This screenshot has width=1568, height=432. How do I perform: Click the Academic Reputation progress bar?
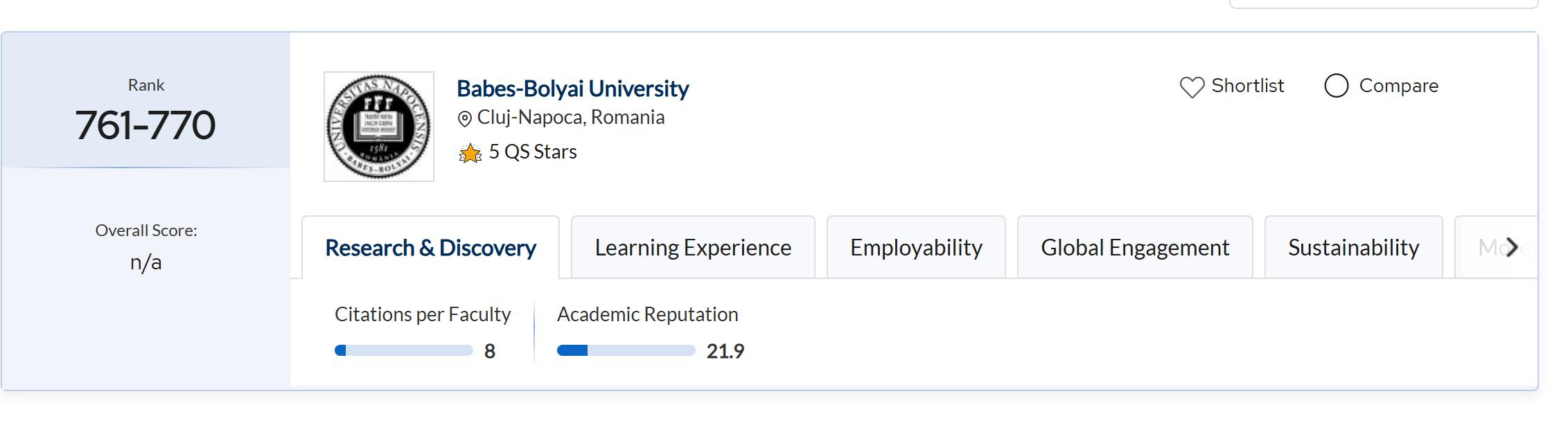pos(626,350)
